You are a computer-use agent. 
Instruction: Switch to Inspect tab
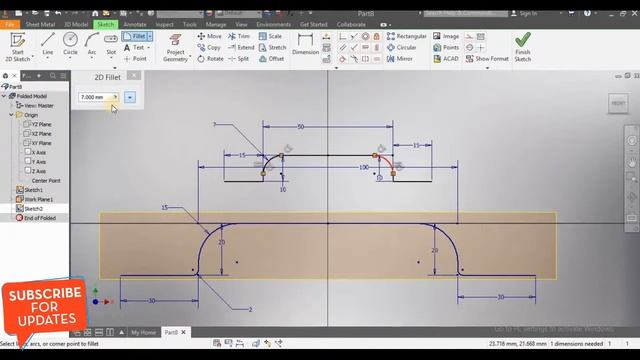[x=164, y=24]
